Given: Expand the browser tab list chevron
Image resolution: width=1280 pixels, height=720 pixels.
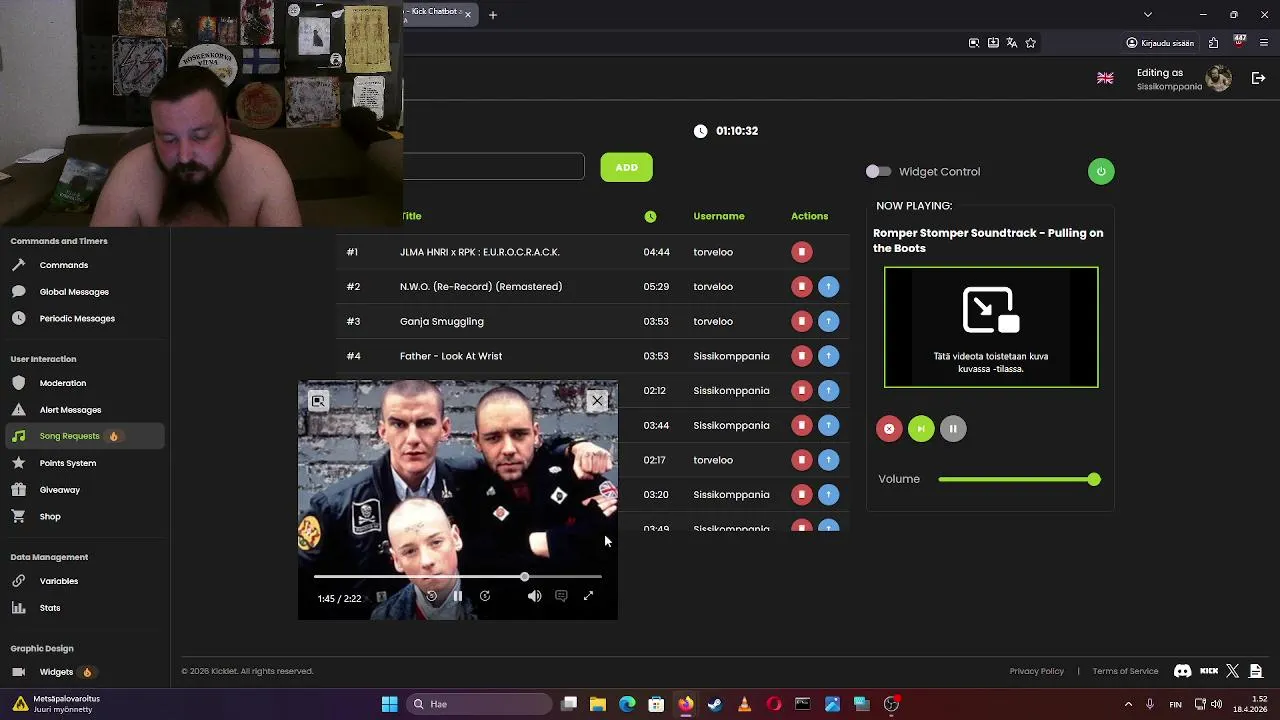Looking at the screenshot, I should [1148, 15].
